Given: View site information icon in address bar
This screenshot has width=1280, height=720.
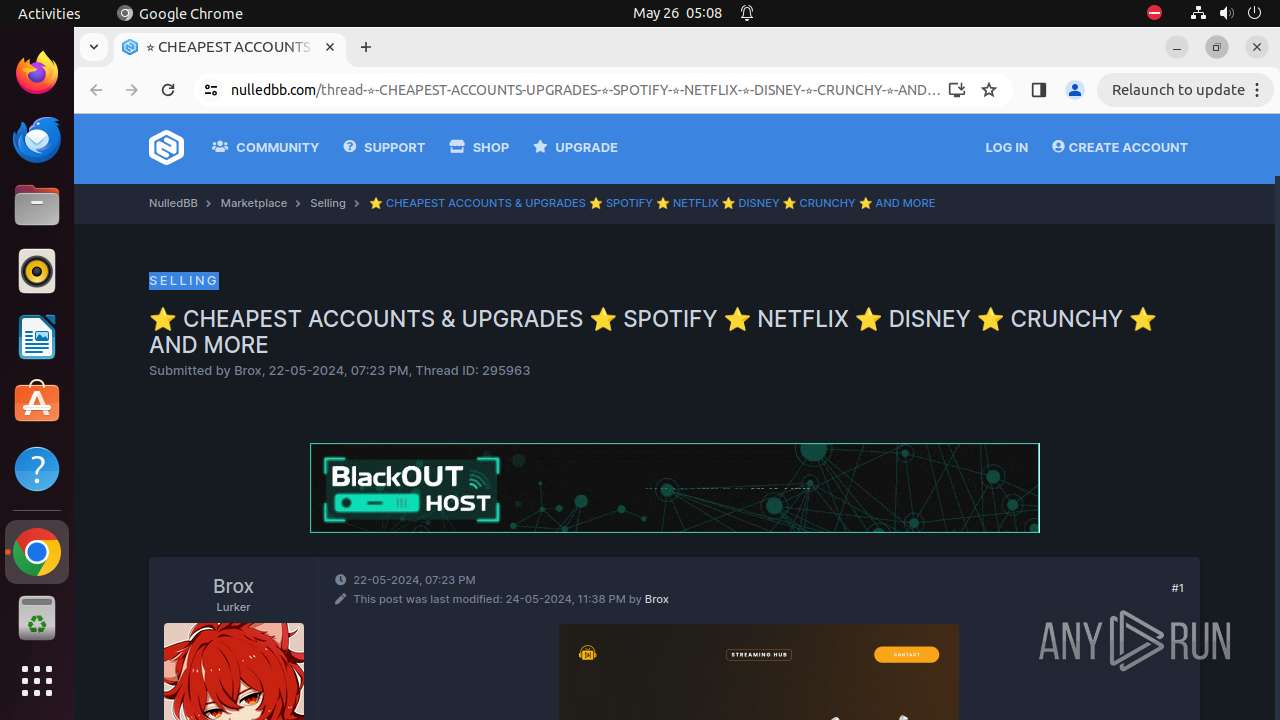Looking at the screenshot, I should click(x=210, y=90).
